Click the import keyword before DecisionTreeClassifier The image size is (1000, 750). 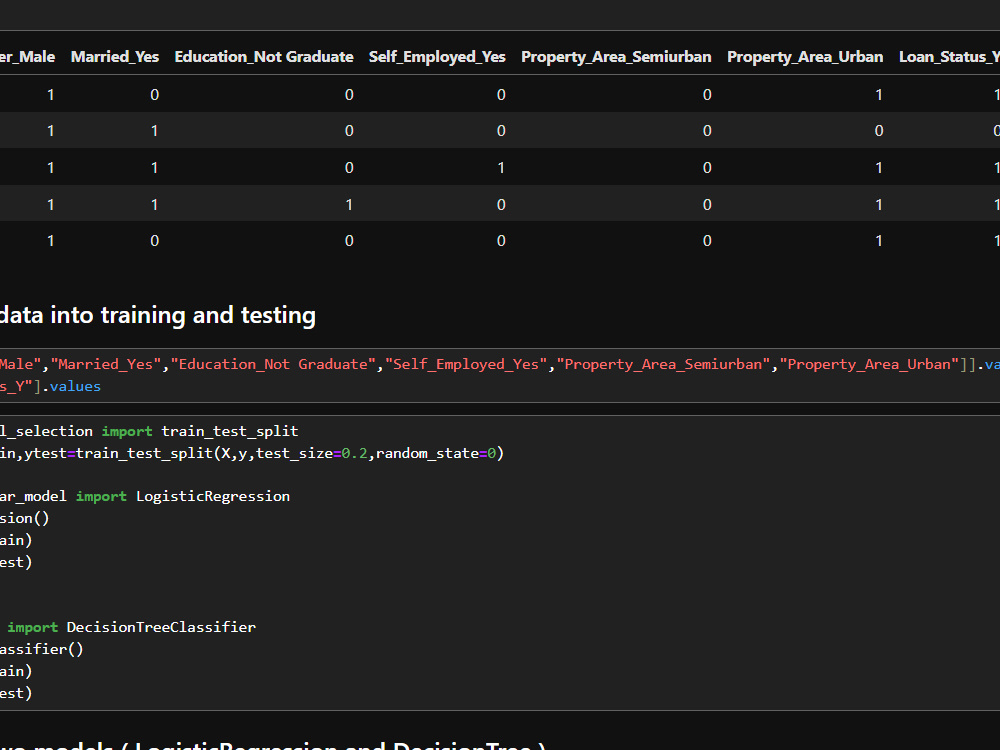[x=33, y=628]
